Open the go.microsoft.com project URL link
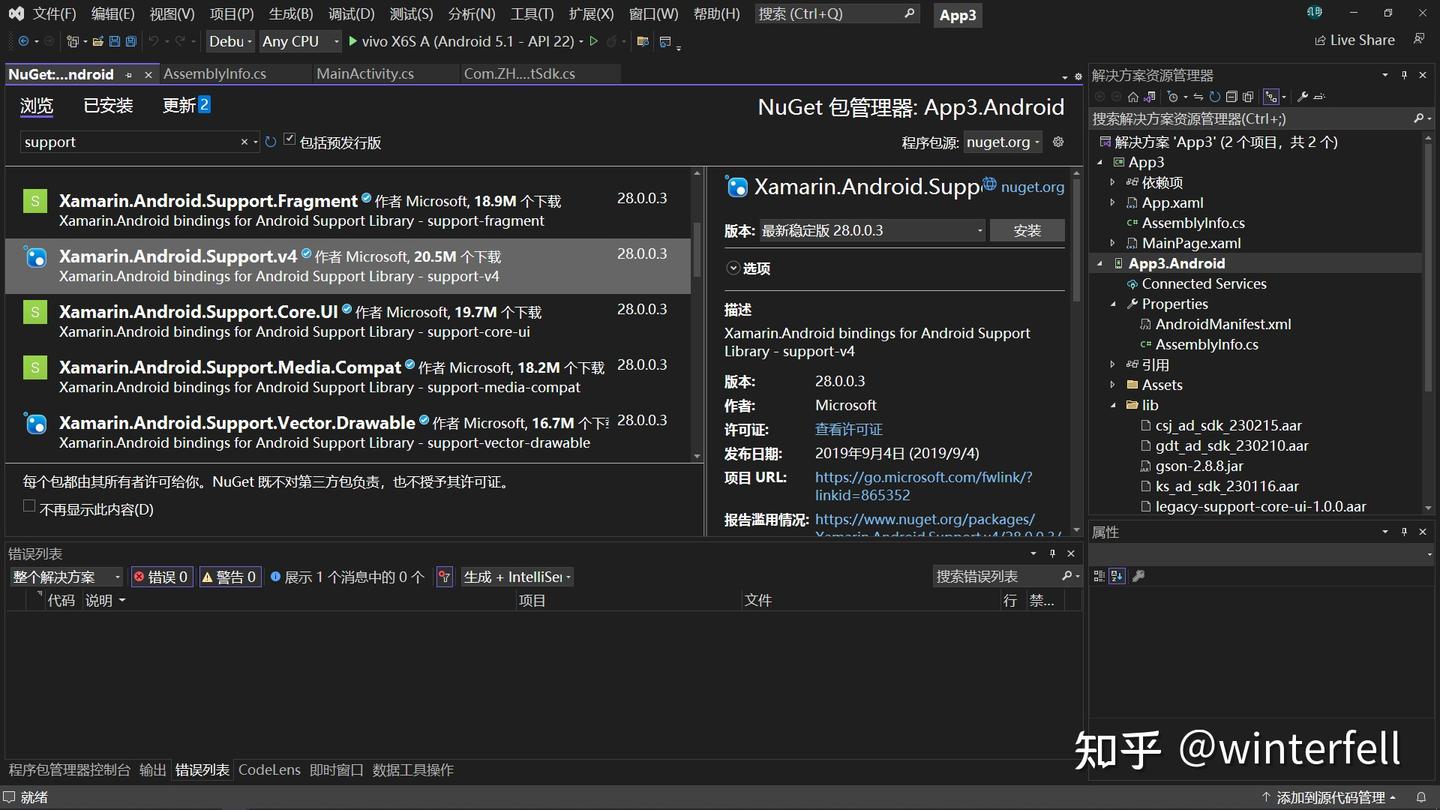Viewport: 1440px width, 810px height. [x=924, y=486]
